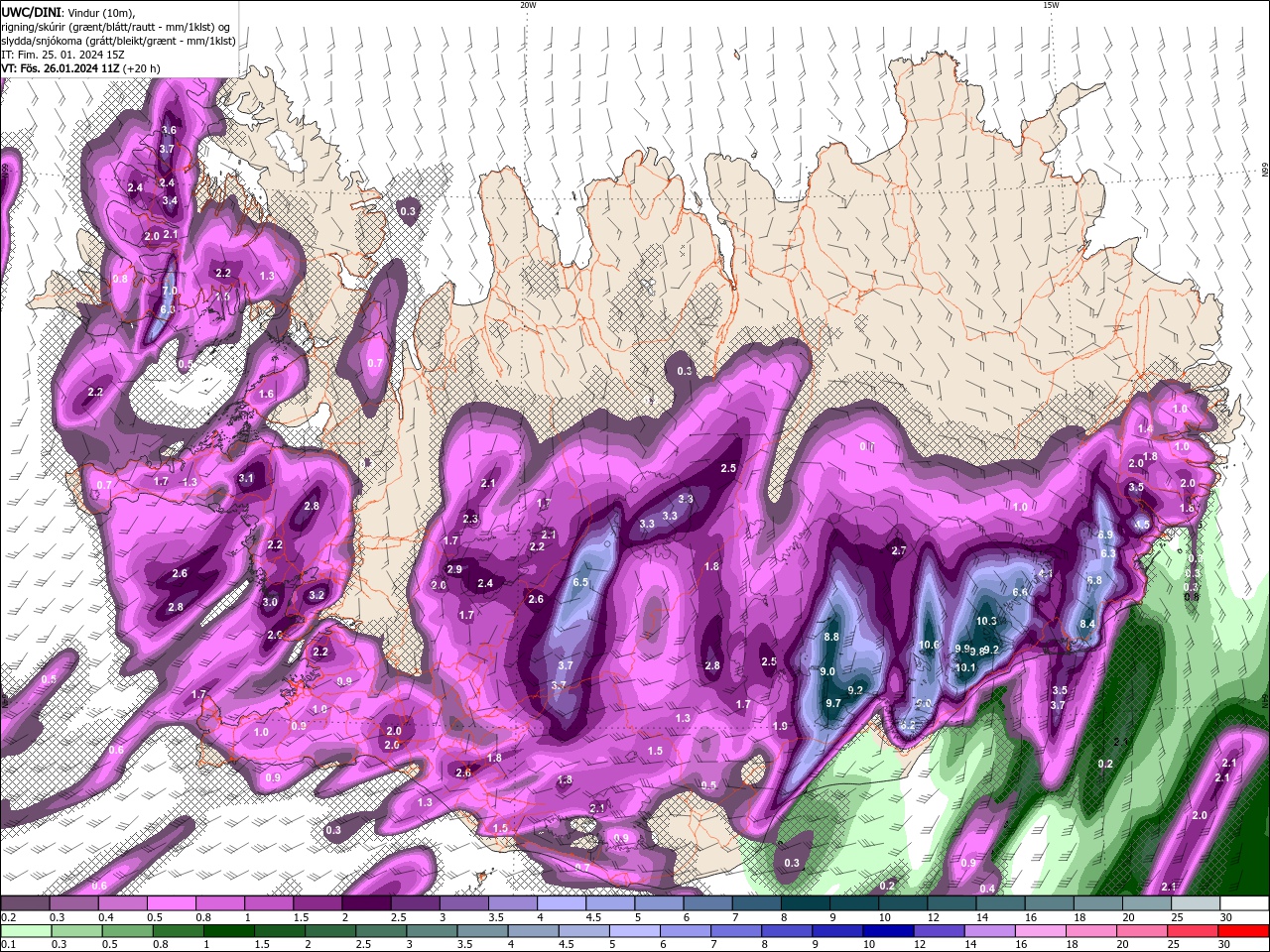Pick the lower legend swatch labeled 0.5
The height and width of the screenshot is (952, 1270).
(x=127, y=931)
